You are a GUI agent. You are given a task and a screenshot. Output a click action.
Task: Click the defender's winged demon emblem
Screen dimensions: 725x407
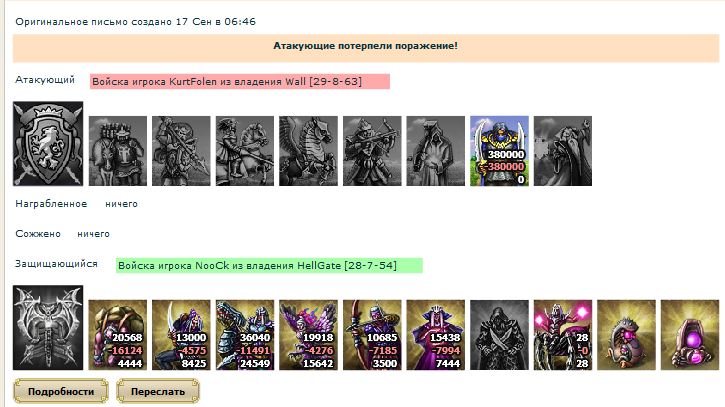click(48, 327)
